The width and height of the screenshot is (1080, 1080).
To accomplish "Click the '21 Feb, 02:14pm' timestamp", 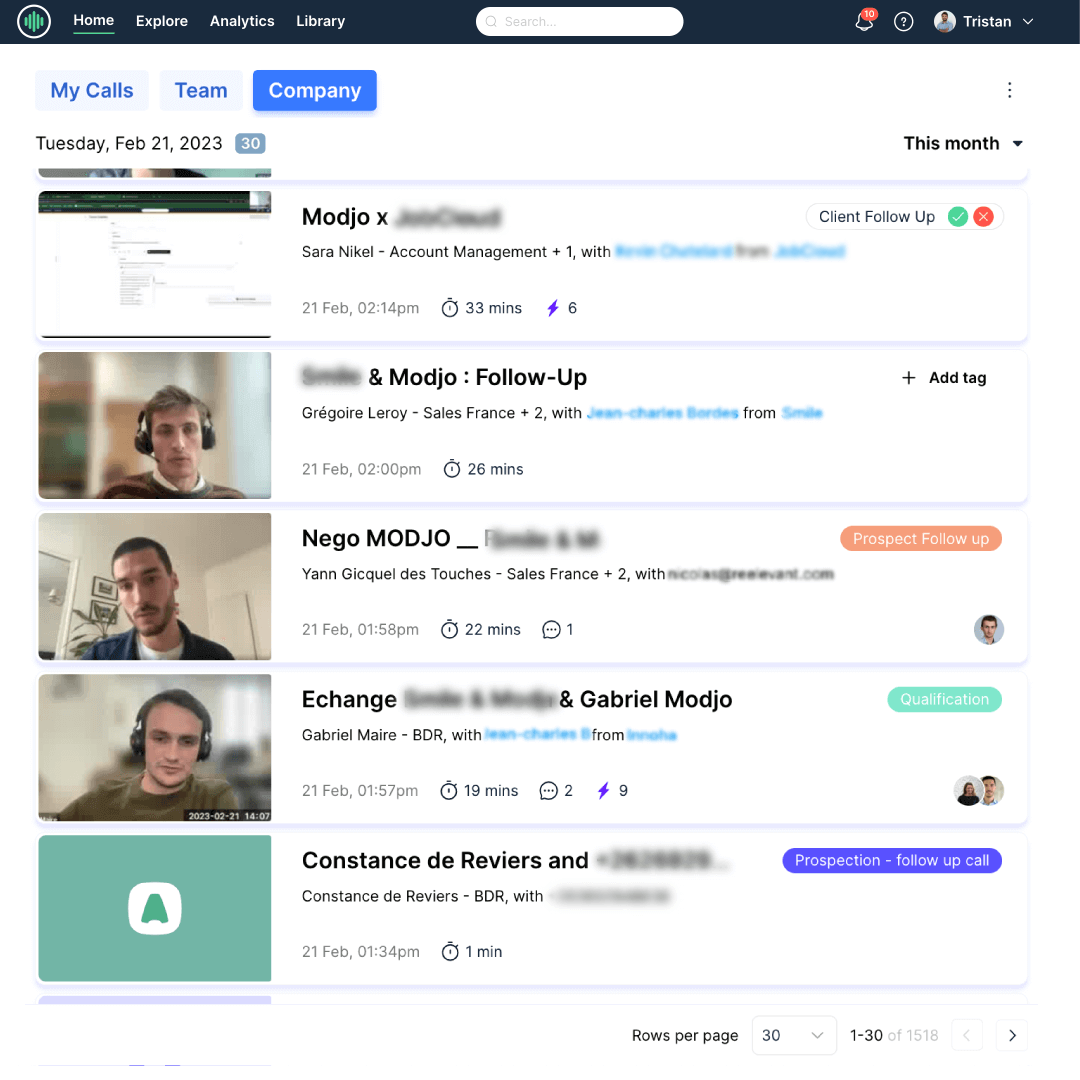I will (x=360, y=308).
